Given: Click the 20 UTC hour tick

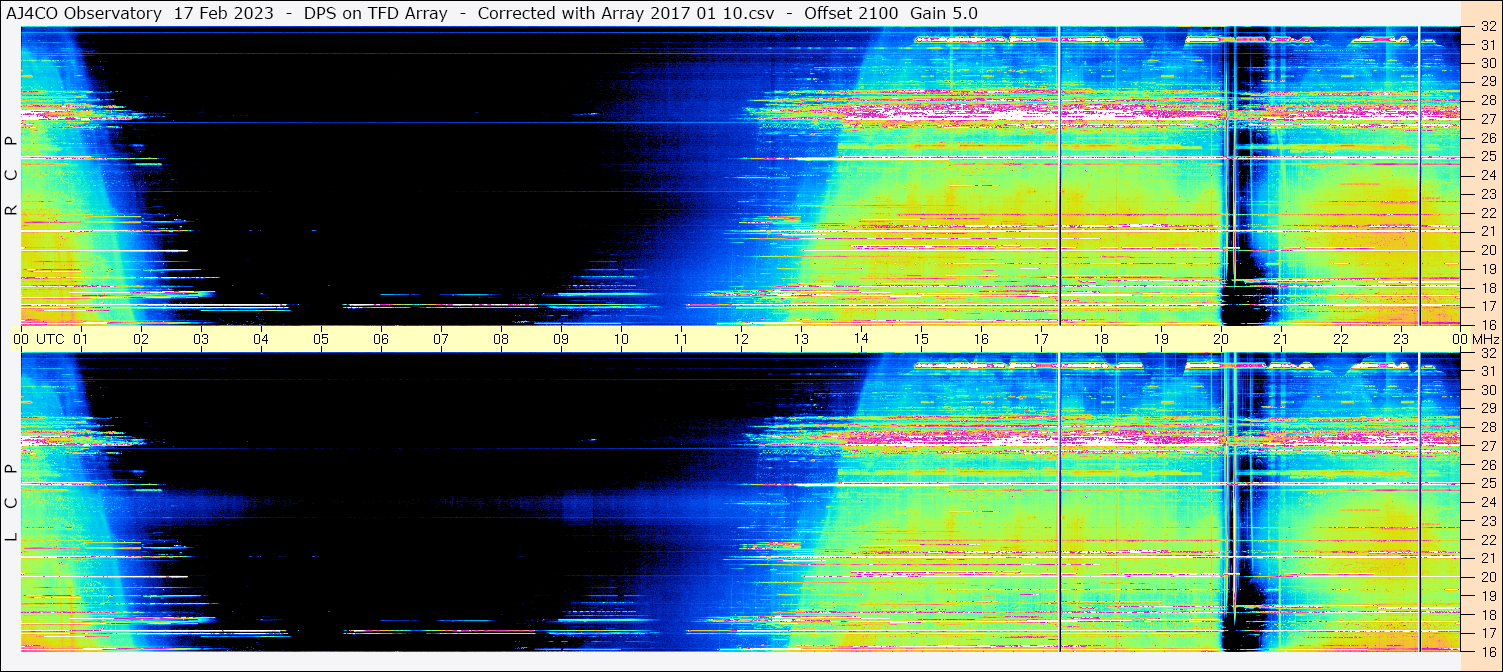Looking at the screenshot, I should click(1221, 339).
